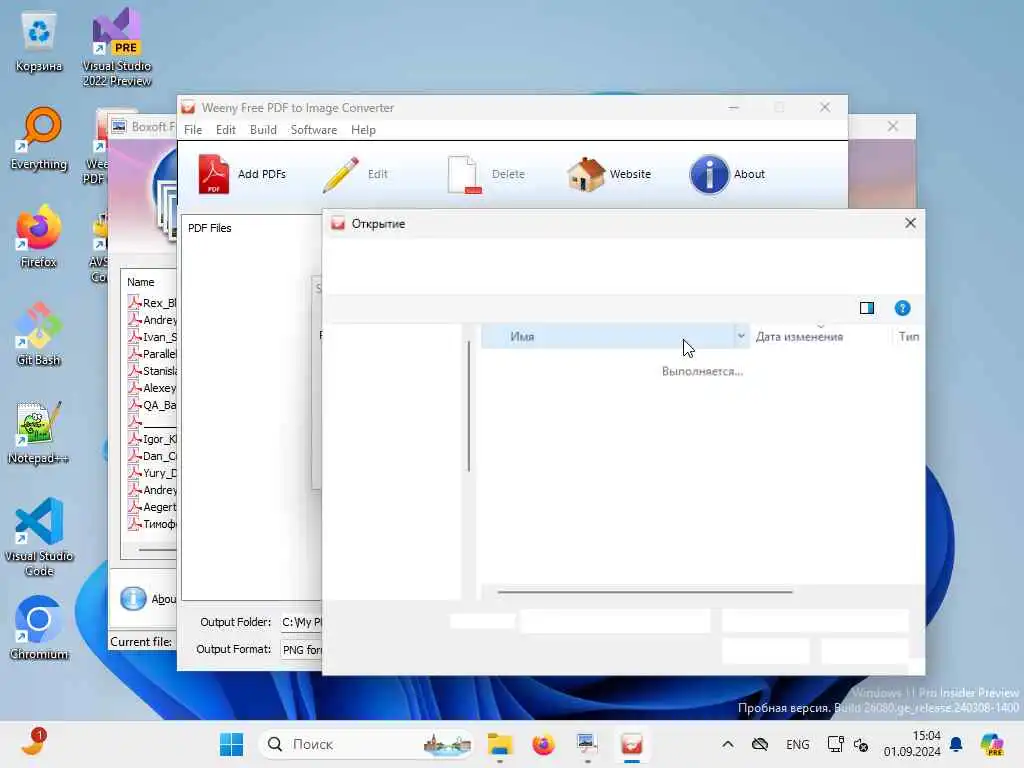Open the Software menu
Image resolution: width=1024 pixels, height=768 pixels.
tap(313, 130)
